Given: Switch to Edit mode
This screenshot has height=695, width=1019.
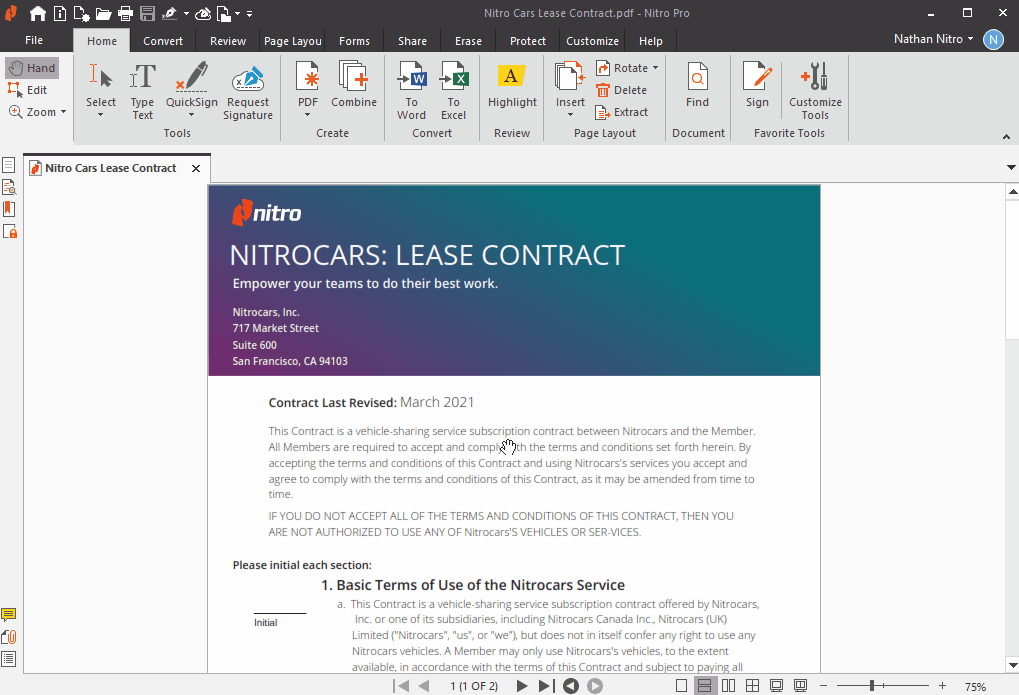Looking at the screenshot, I should pos(29,90).
